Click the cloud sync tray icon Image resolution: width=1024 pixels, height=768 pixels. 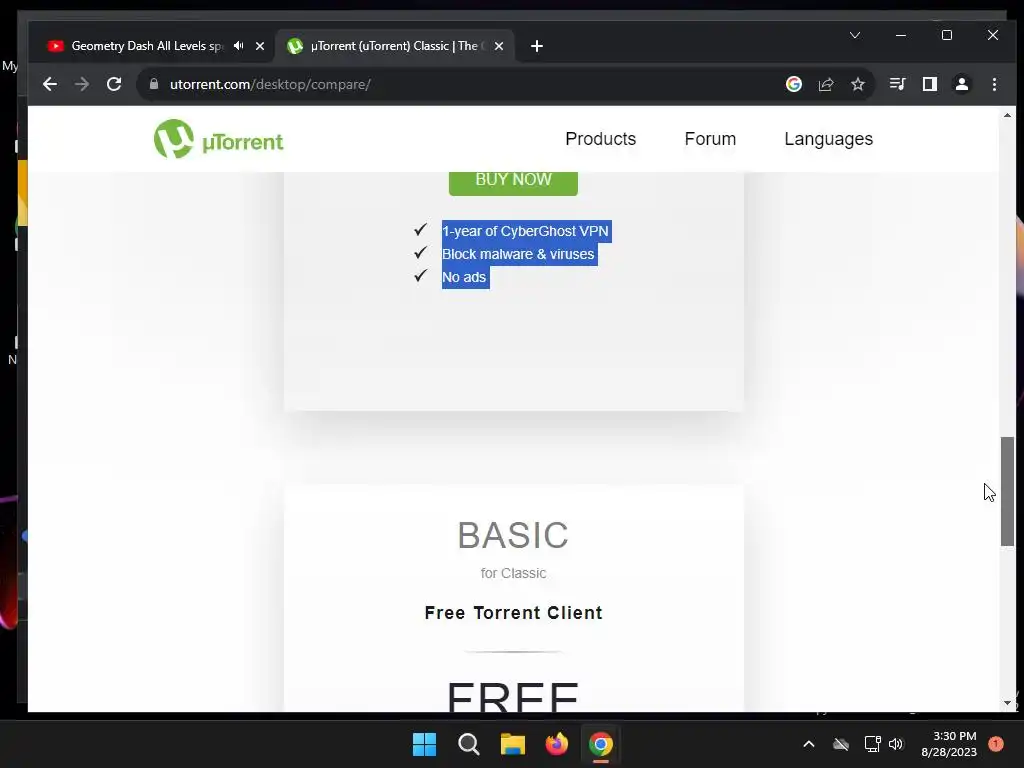click(x=841, y=744)
